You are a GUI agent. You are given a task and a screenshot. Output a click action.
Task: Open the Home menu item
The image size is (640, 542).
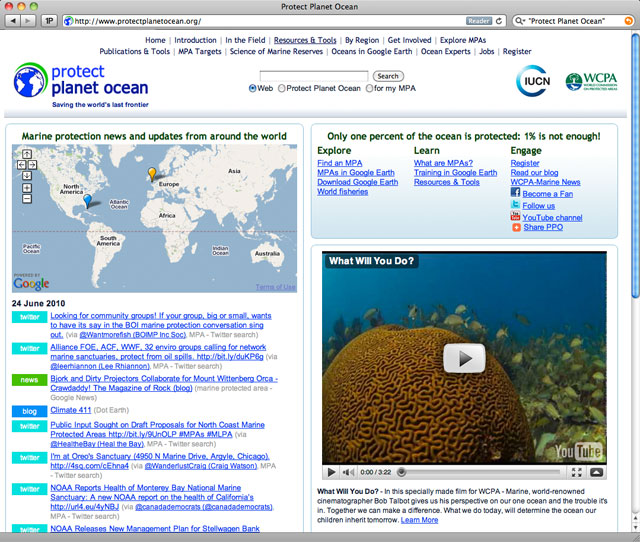coord(155,40)
